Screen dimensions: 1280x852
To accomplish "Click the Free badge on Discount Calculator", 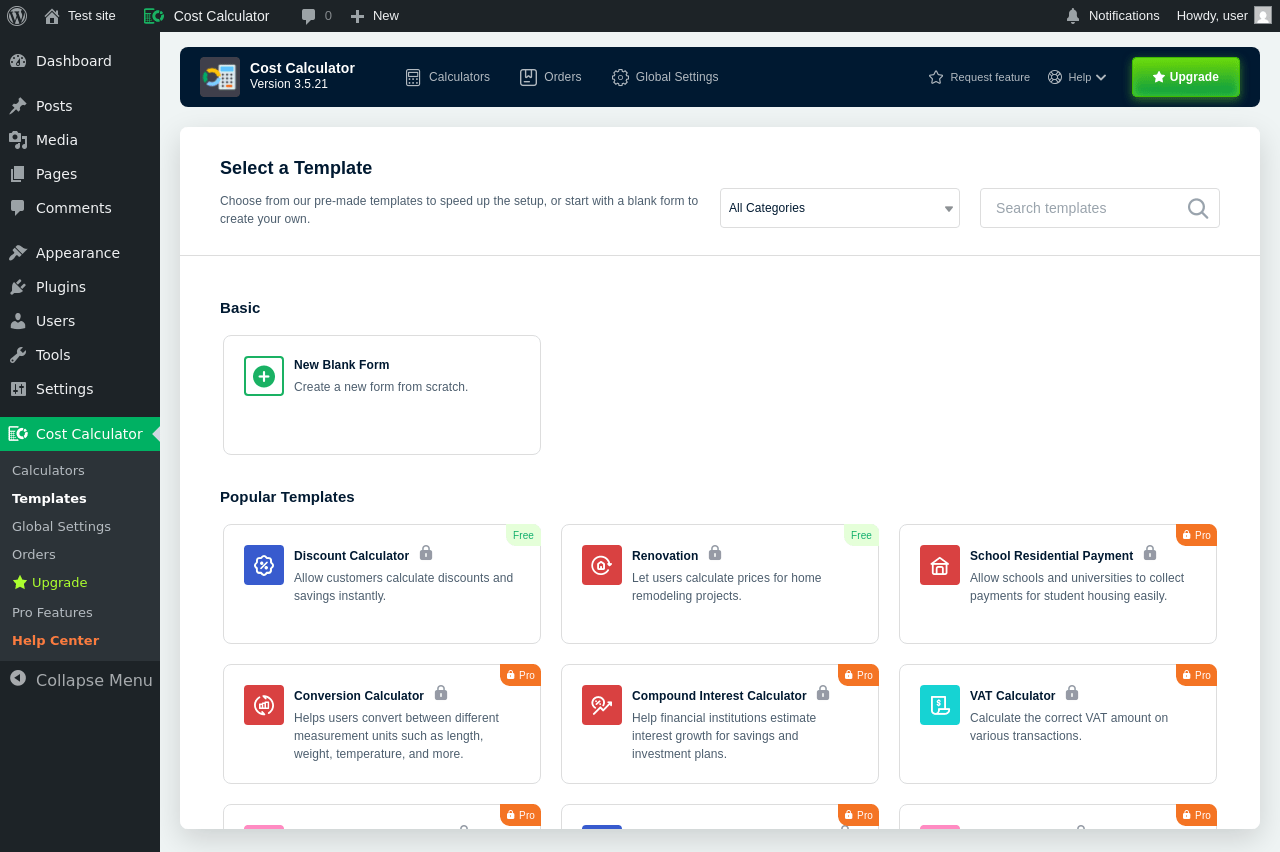I will [x=523, y=535].
